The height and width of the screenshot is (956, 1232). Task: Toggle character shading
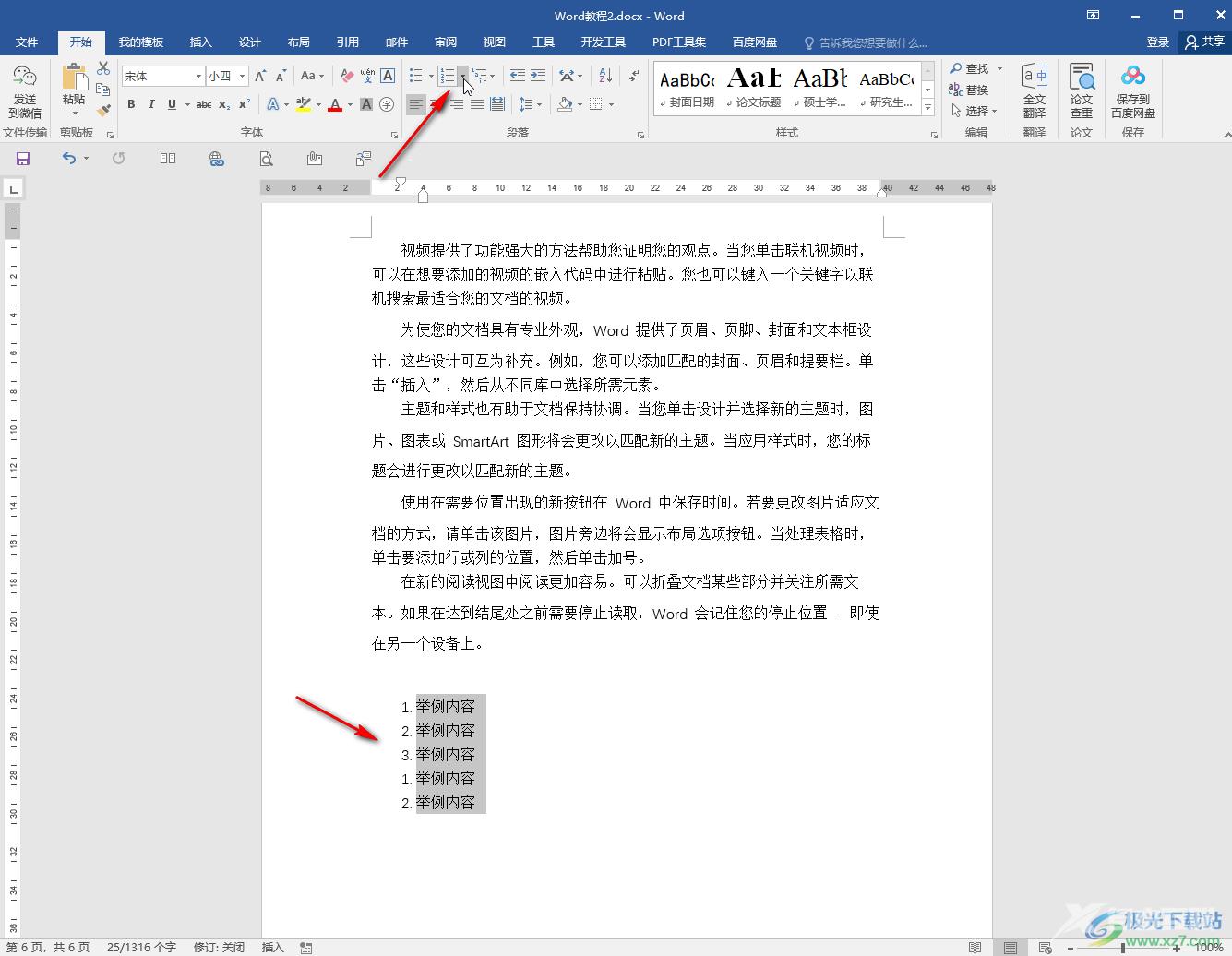click(x=366, y=104)
